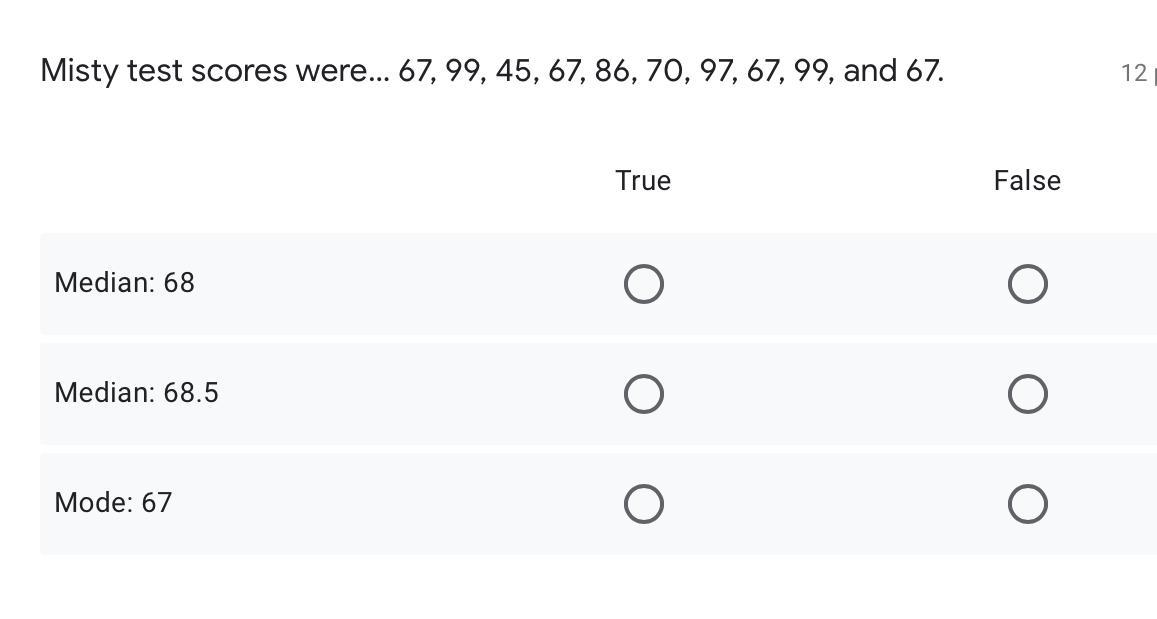Choose False for Mode: 67
Screen dimensions: 1157x619
tap(1027, 504)
